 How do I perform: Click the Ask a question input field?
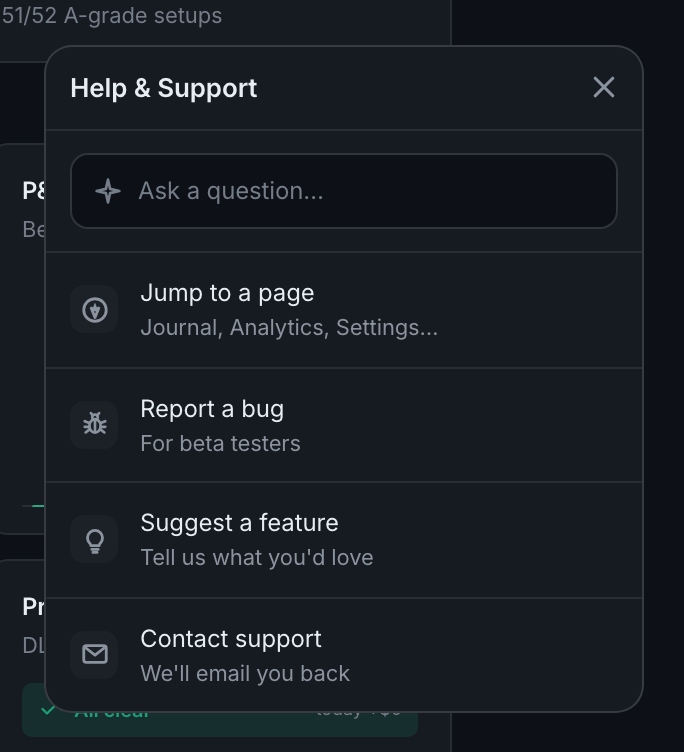point(343,191)
